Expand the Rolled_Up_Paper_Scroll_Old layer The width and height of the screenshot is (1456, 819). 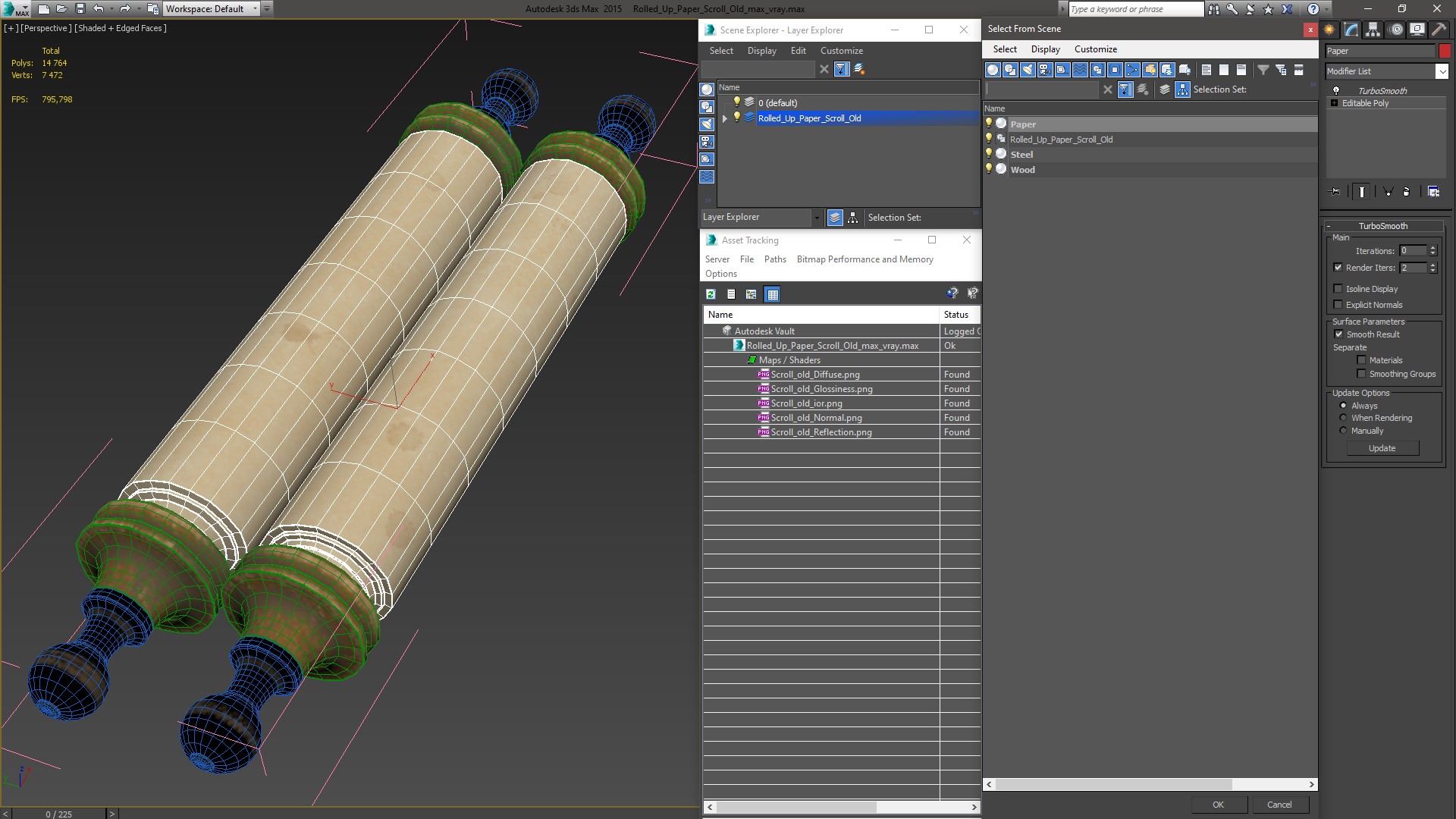coord(725,118)
